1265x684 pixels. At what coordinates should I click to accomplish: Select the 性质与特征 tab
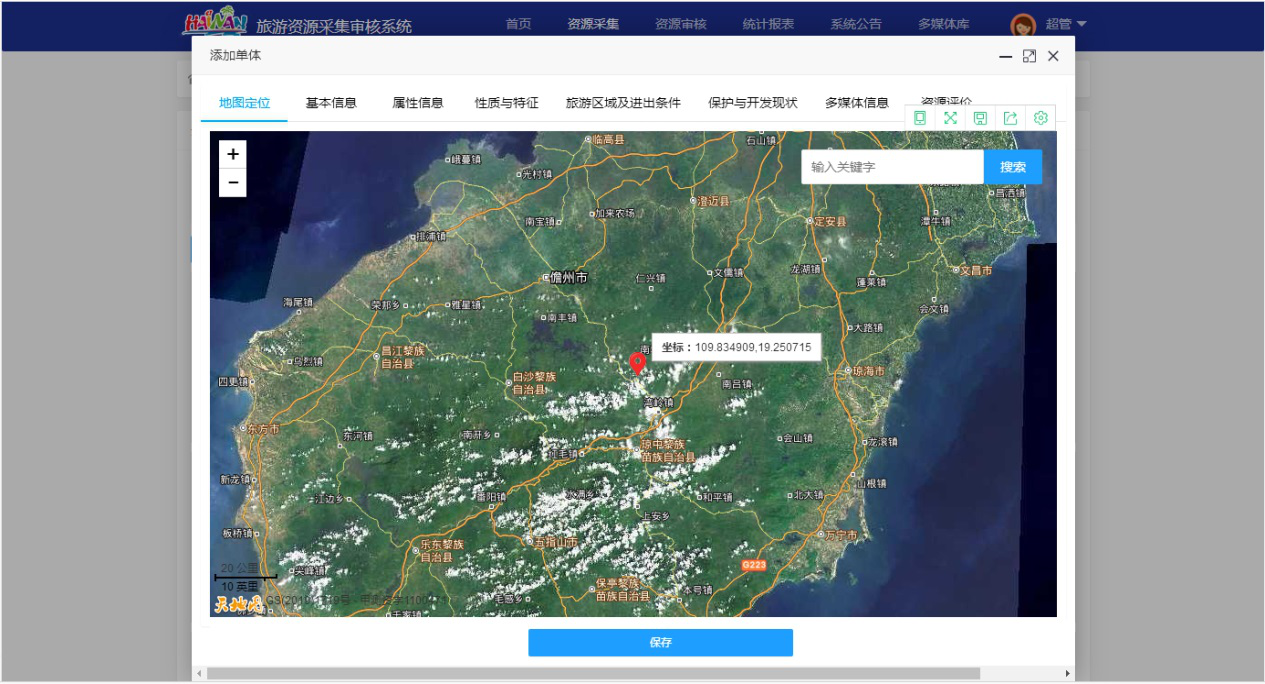(x=506, y=103)
